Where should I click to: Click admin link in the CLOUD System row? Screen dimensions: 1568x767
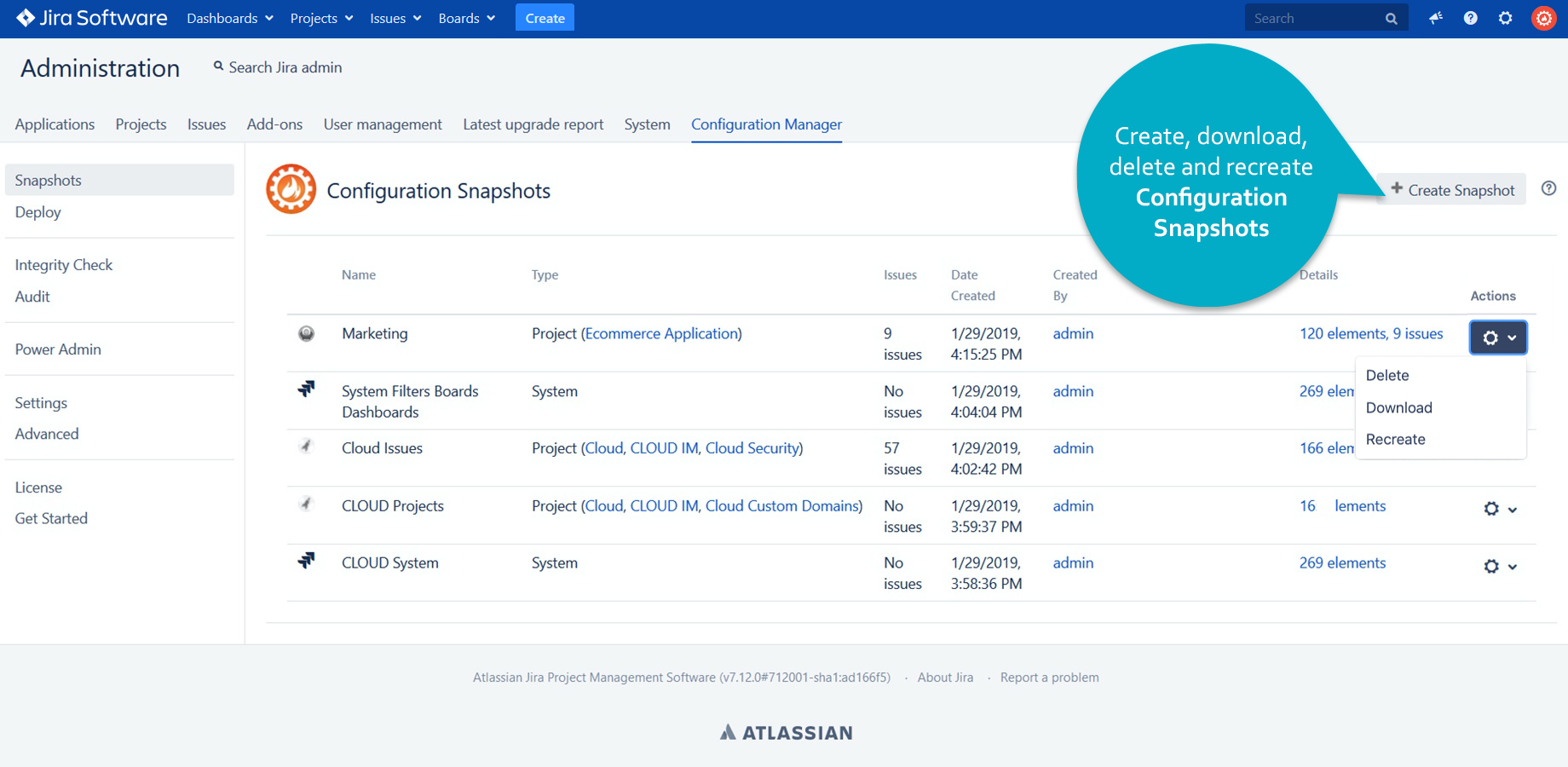pyautogui.click(x=1073, y=562)
